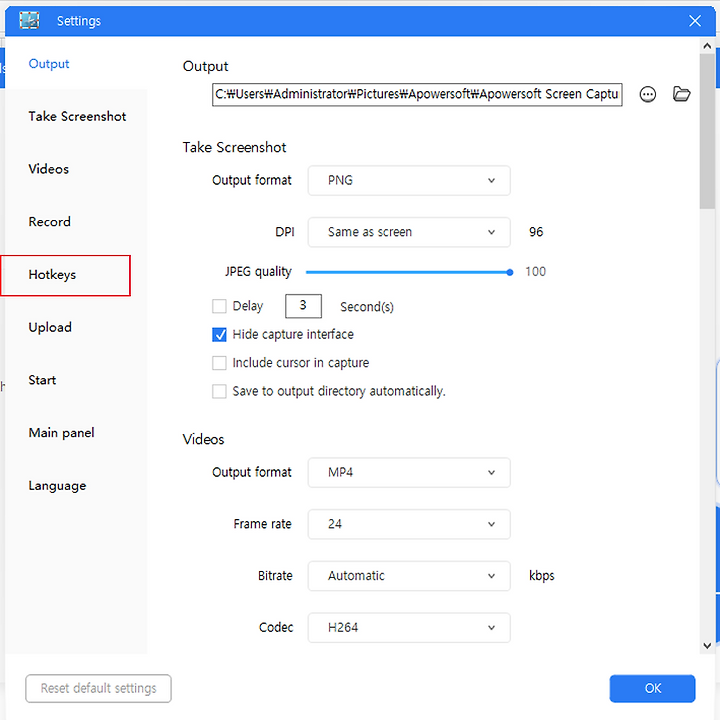Open the output folder icon
The image size is (720, 720).
click(x=681, y=94)
